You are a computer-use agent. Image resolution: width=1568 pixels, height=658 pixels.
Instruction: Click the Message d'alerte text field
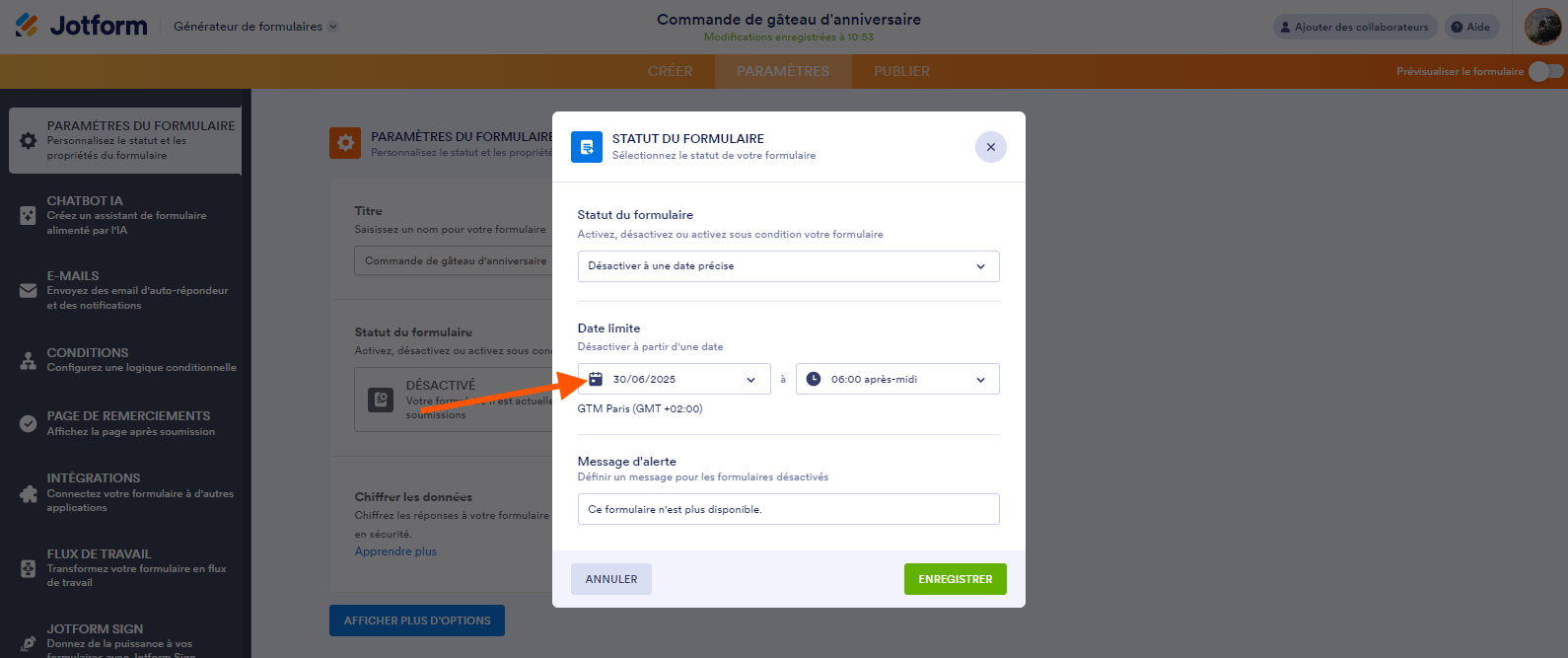788,509
